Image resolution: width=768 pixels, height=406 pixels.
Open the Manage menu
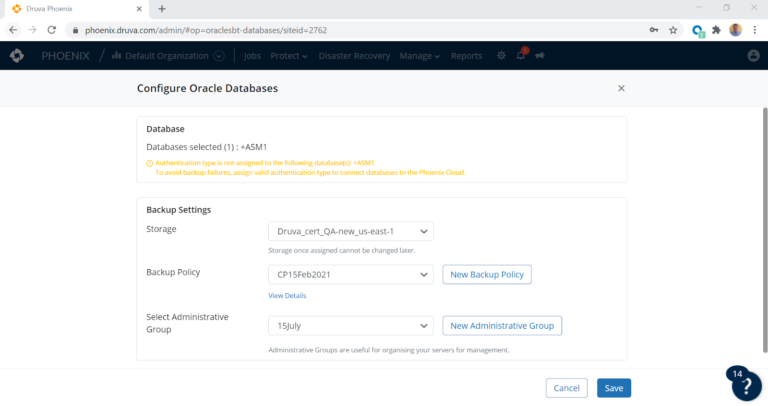[x=419, y=56]
